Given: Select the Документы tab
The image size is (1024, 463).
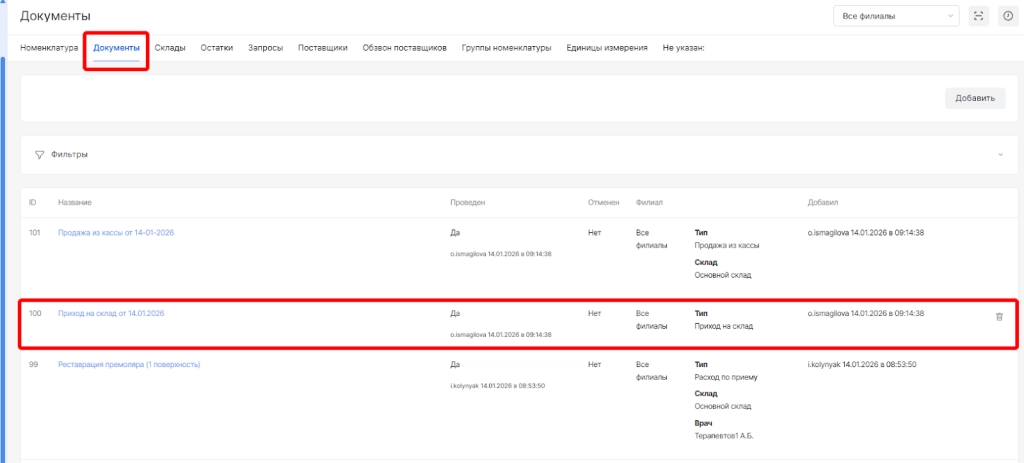Looking at the screenshot, I should coord(116,48).
